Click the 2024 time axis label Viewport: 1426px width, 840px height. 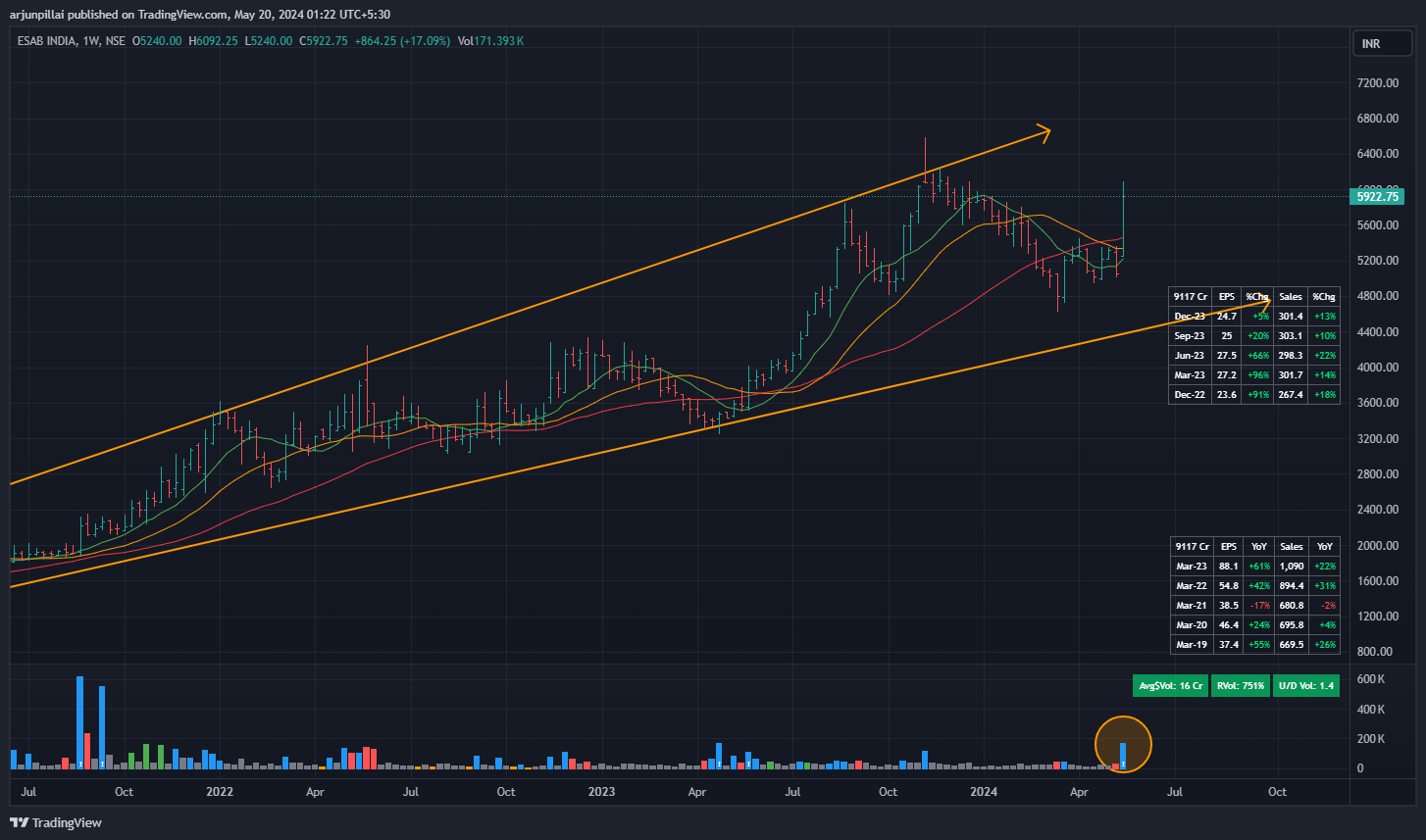point(984,791)
